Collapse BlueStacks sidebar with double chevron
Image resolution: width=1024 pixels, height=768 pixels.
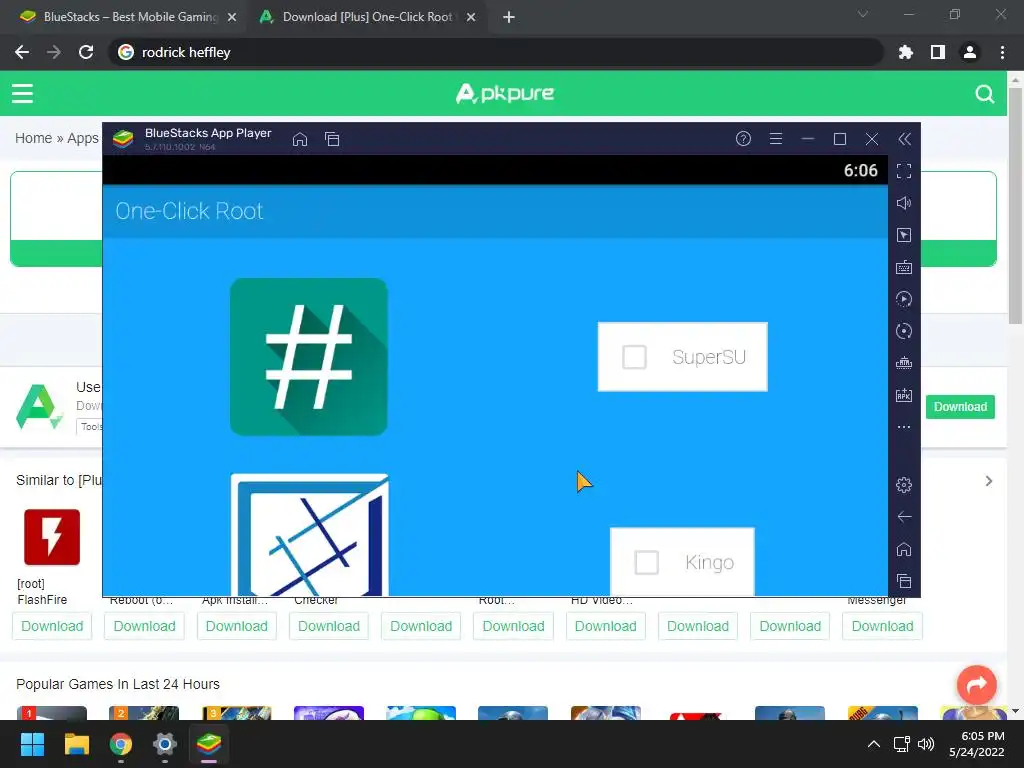click(904, 138)
